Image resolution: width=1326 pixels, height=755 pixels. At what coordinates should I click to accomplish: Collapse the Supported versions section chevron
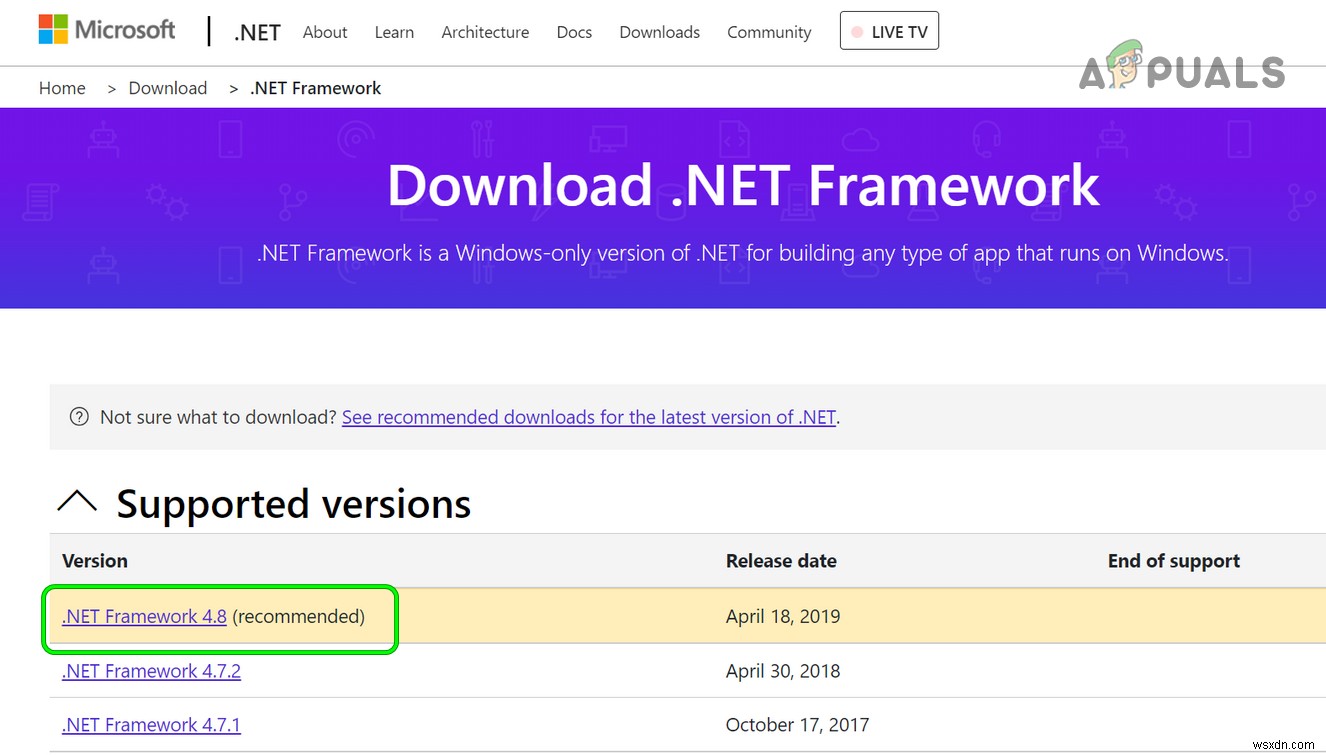click(77, 503)
